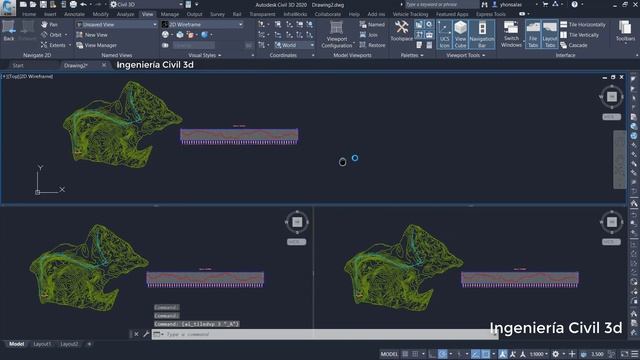Zoom to Extents in Navigate 2D
The image size is (640, 360).
coord(53,45)
